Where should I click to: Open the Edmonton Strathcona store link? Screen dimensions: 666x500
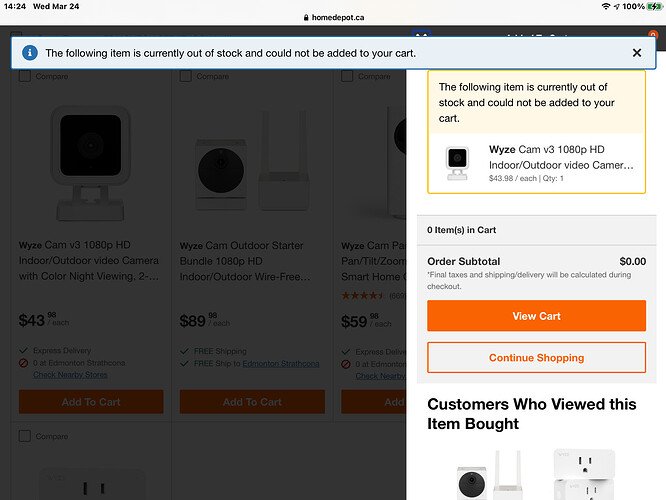coord(281,364)
